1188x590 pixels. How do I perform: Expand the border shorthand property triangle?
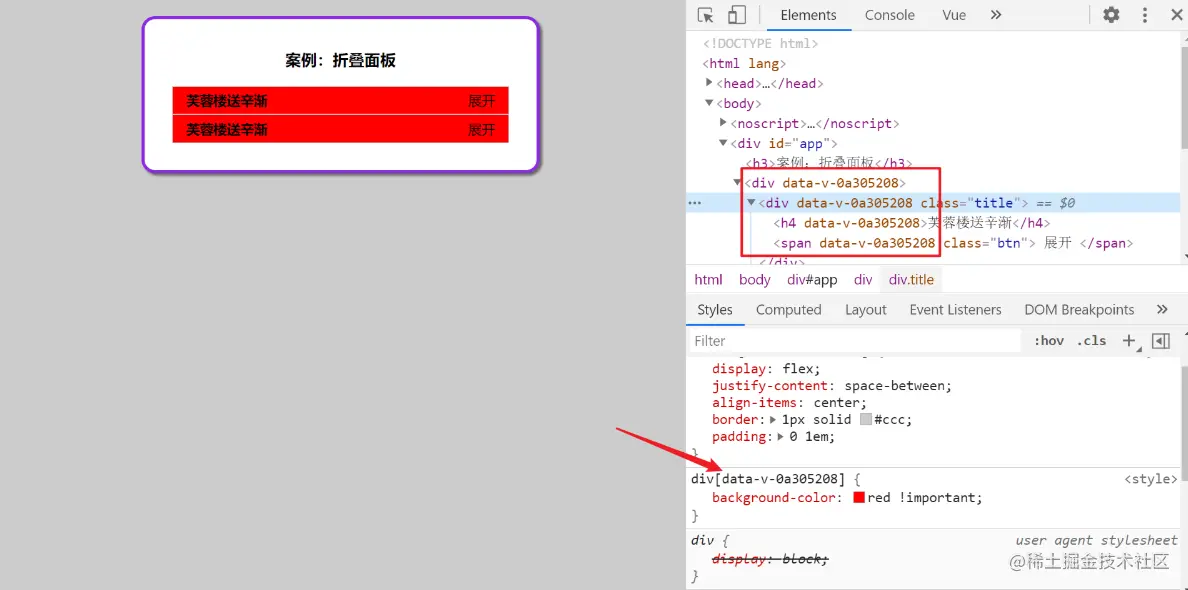(773, 419)
